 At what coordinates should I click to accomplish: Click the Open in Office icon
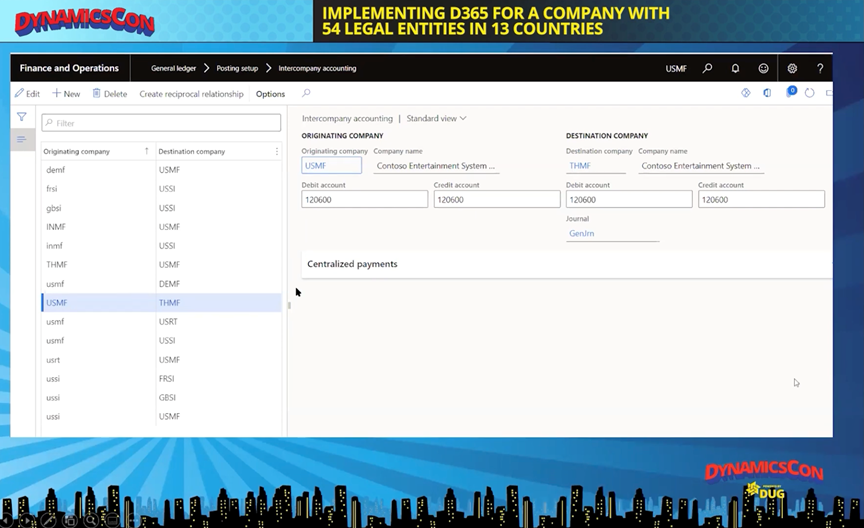767,94
